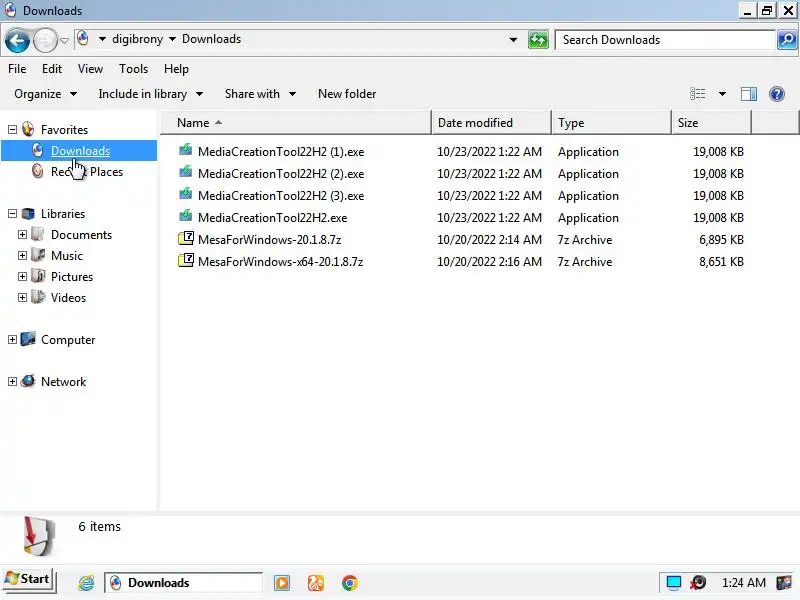The width and height of the screenshot is (800, 600).
Task: Collapse the Favorites tree group
Action: (x=12, y=130)
